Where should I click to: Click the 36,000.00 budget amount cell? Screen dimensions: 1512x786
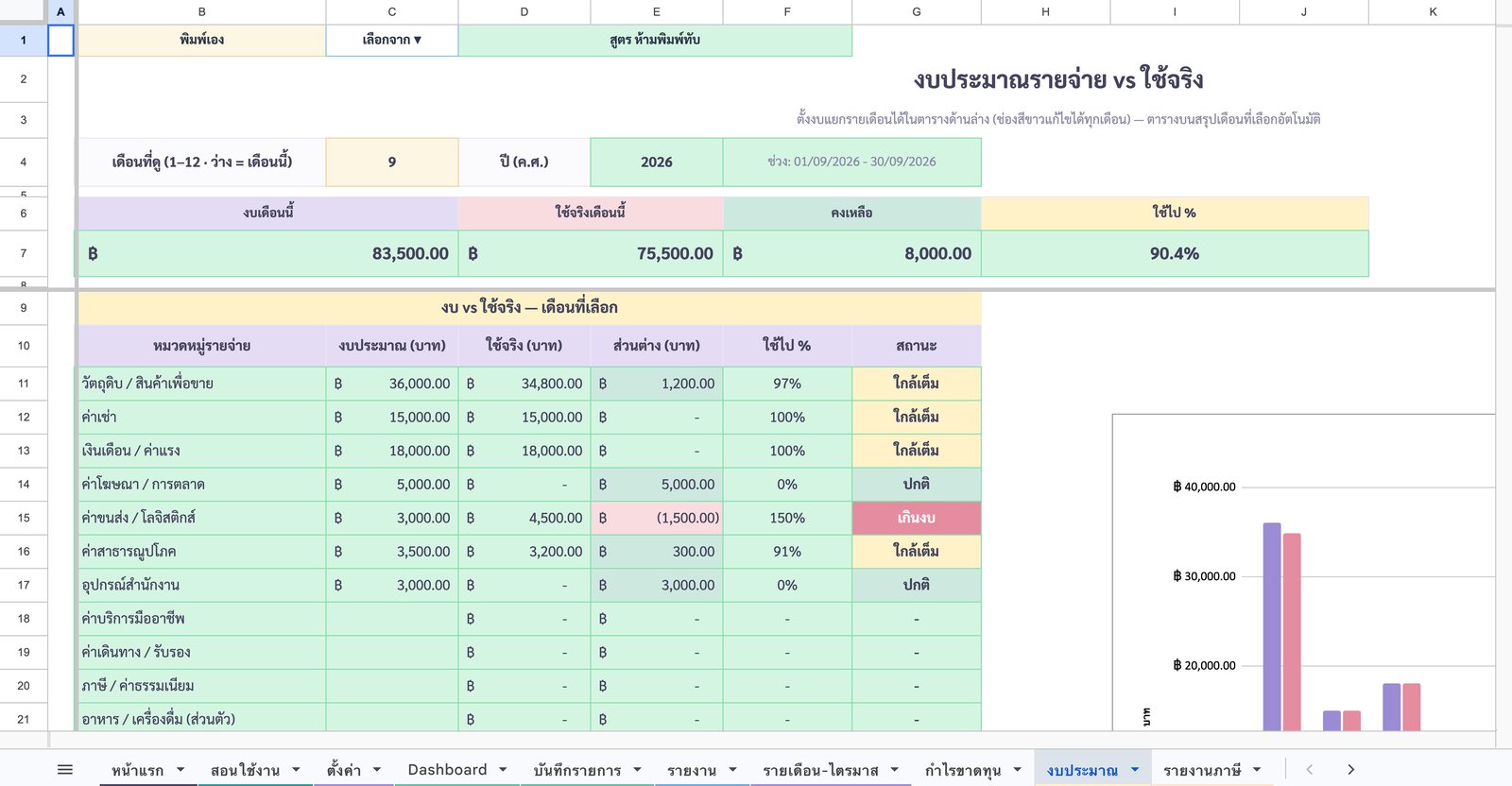(392, 384)
